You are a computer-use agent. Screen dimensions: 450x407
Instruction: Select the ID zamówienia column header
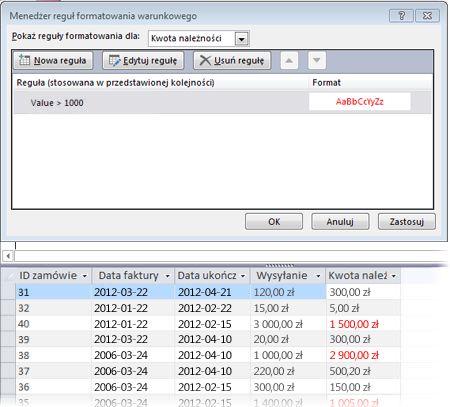[53, 276]
